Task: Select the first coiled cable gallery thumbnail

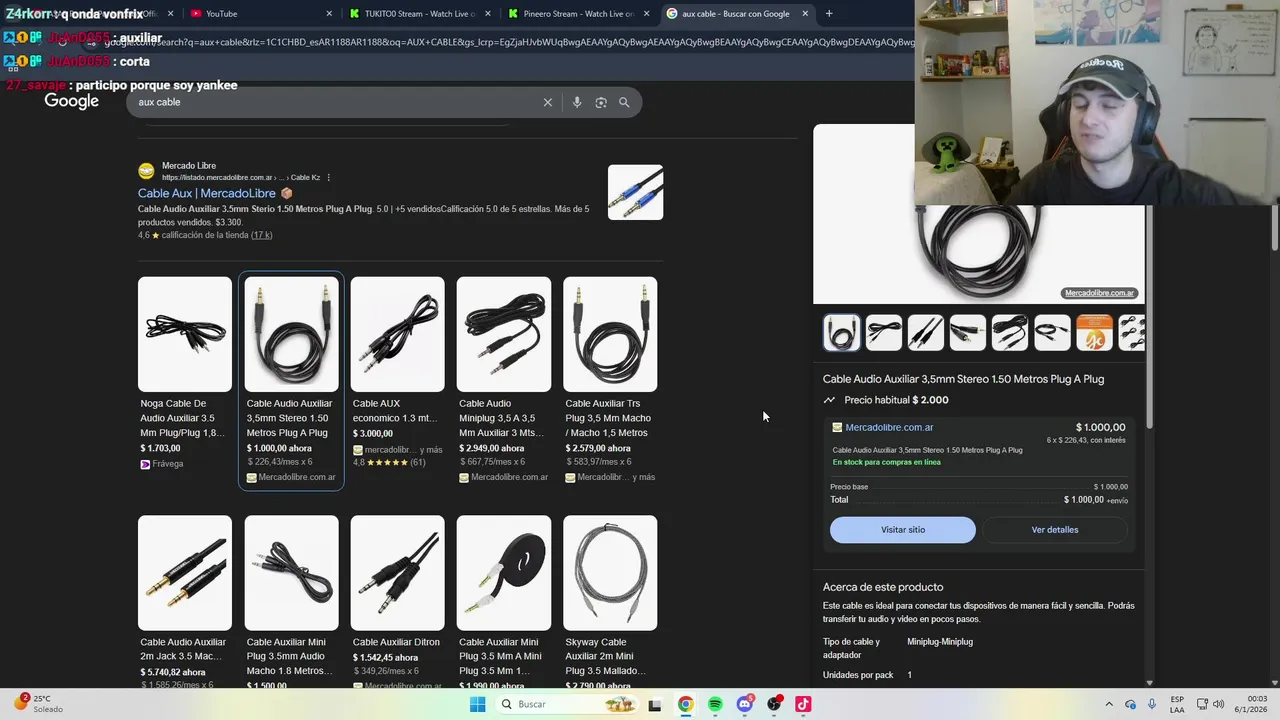Action: [841, 333]
